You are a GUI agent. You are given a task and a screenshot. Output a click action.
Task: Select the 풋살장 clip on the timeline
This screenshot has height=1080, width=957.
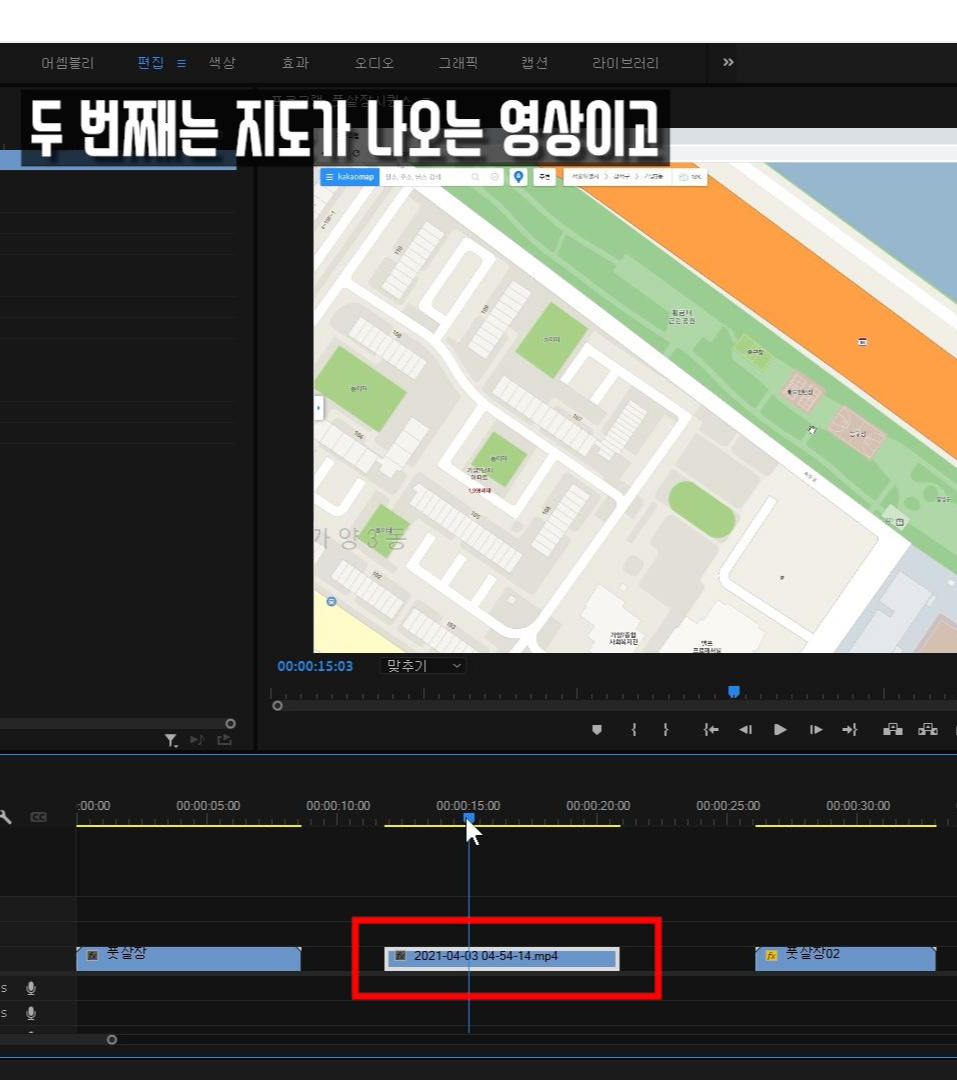point(188,959)
